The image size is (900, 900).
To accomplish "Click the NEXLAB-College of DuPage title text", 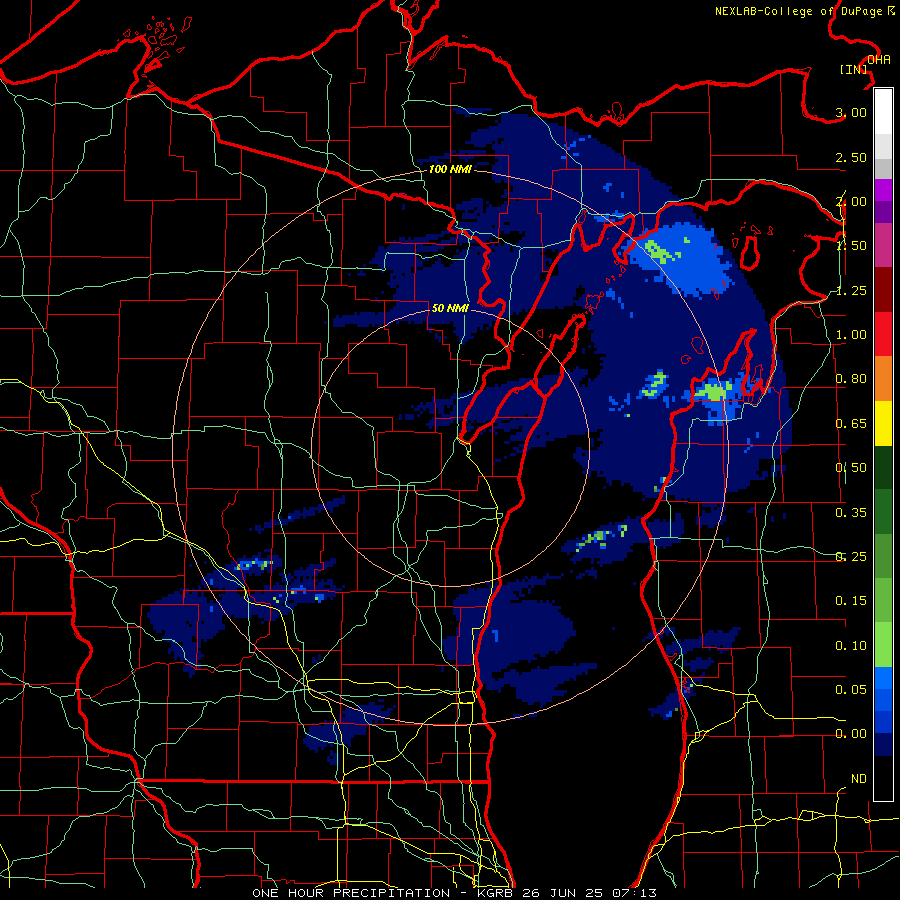I will 800,11.
